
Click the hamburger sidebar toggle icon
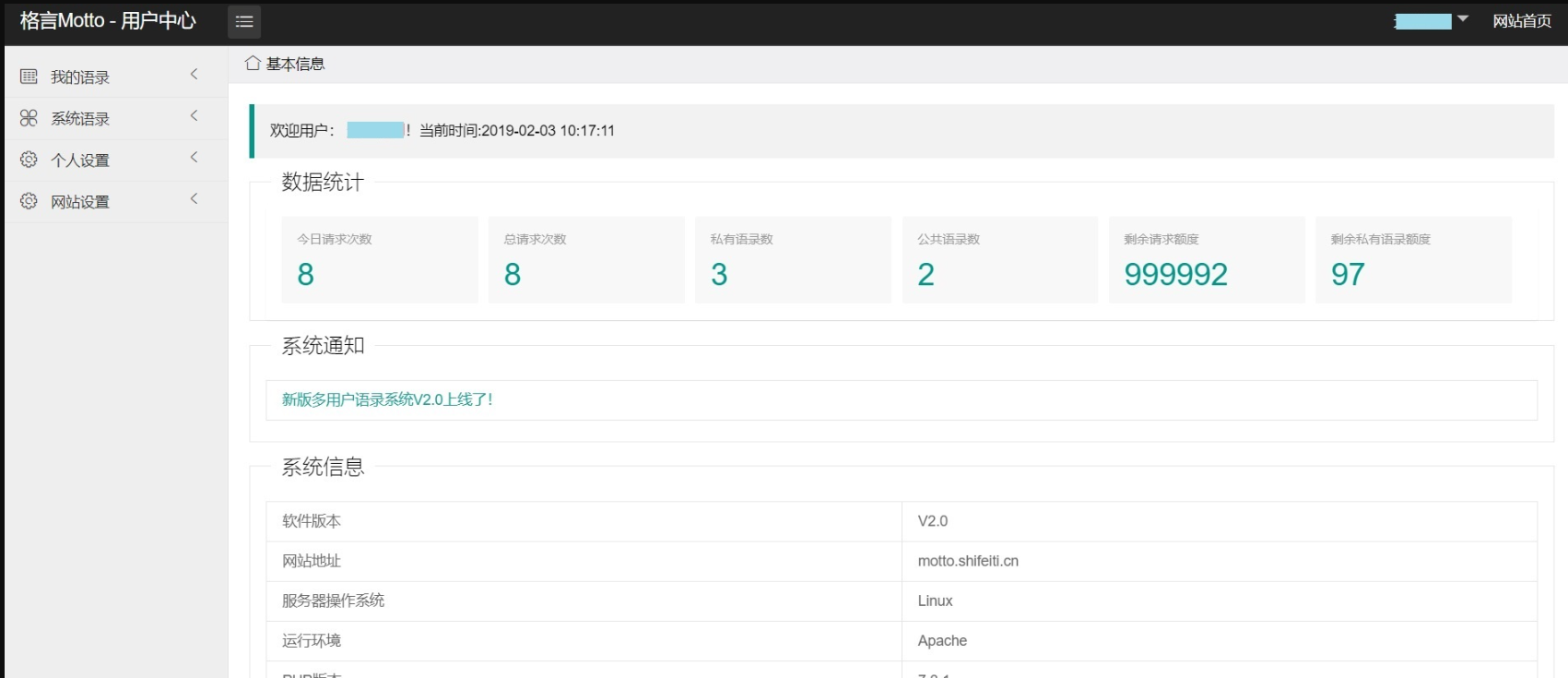click(244, 21)
